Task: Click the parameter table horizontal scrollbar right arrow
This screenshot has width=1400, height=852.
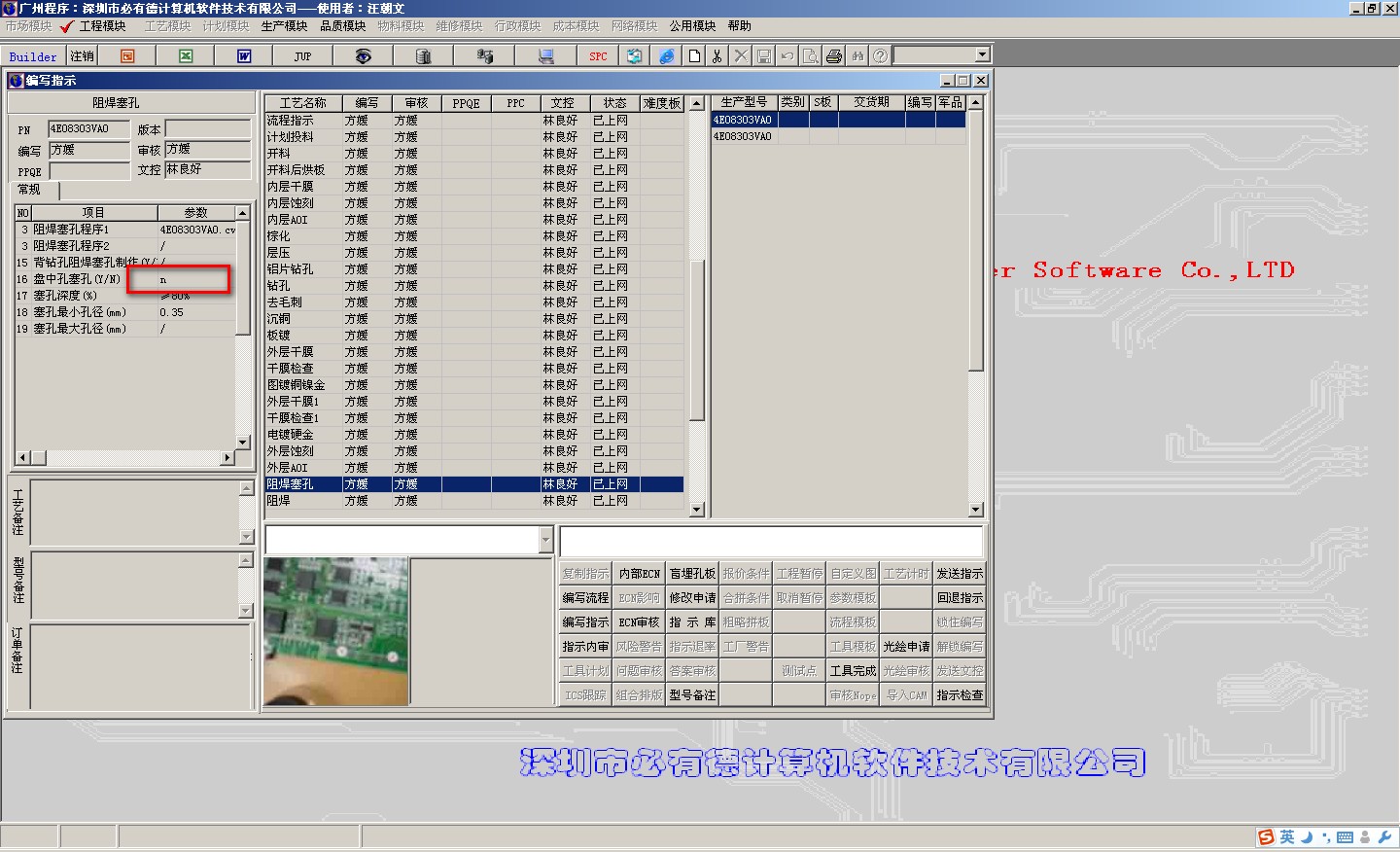Action: [228, 457]
